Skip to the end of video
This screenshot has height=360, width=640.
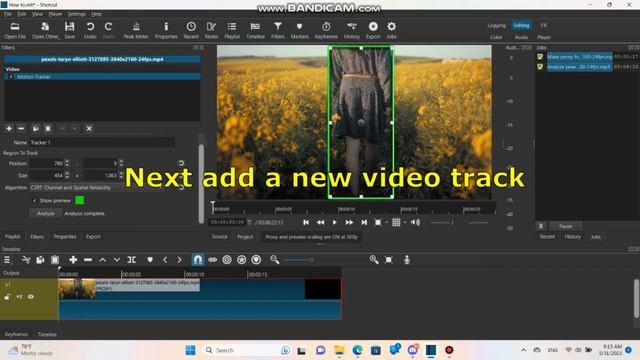pos(364,222)
